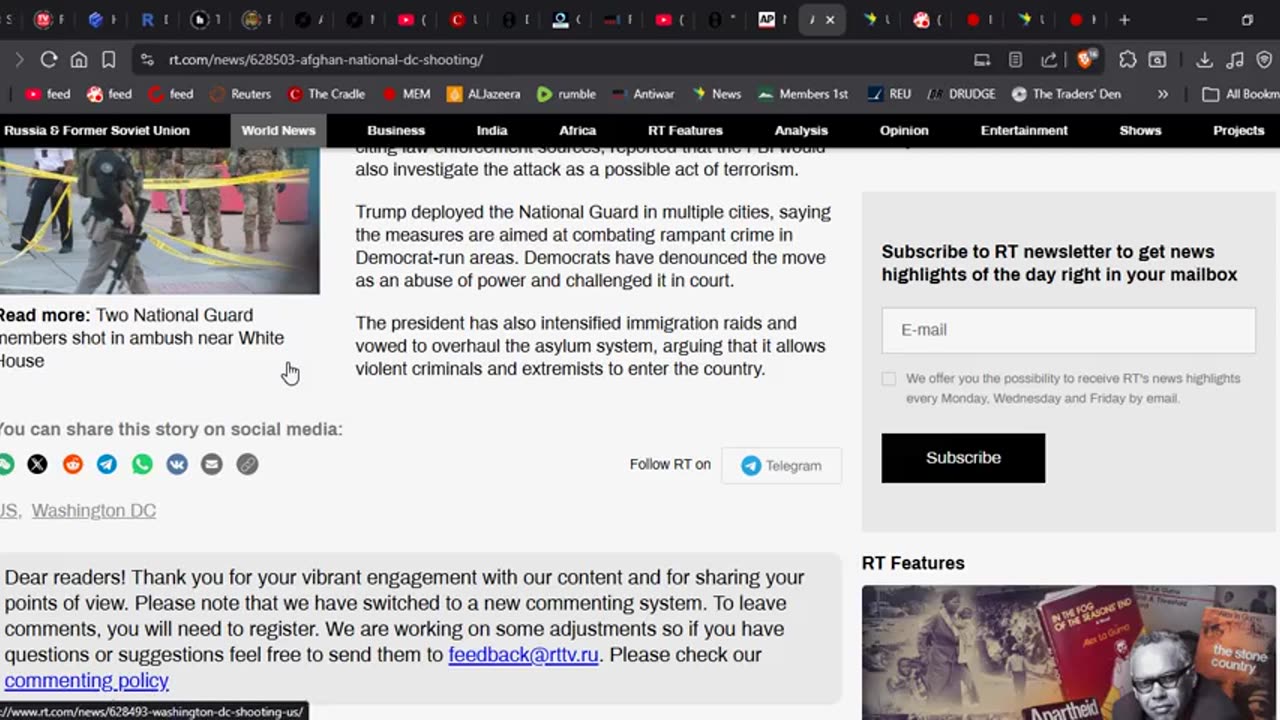
Task: Open feedback@rttv.ru email link
Action: (x=523, y=655)
